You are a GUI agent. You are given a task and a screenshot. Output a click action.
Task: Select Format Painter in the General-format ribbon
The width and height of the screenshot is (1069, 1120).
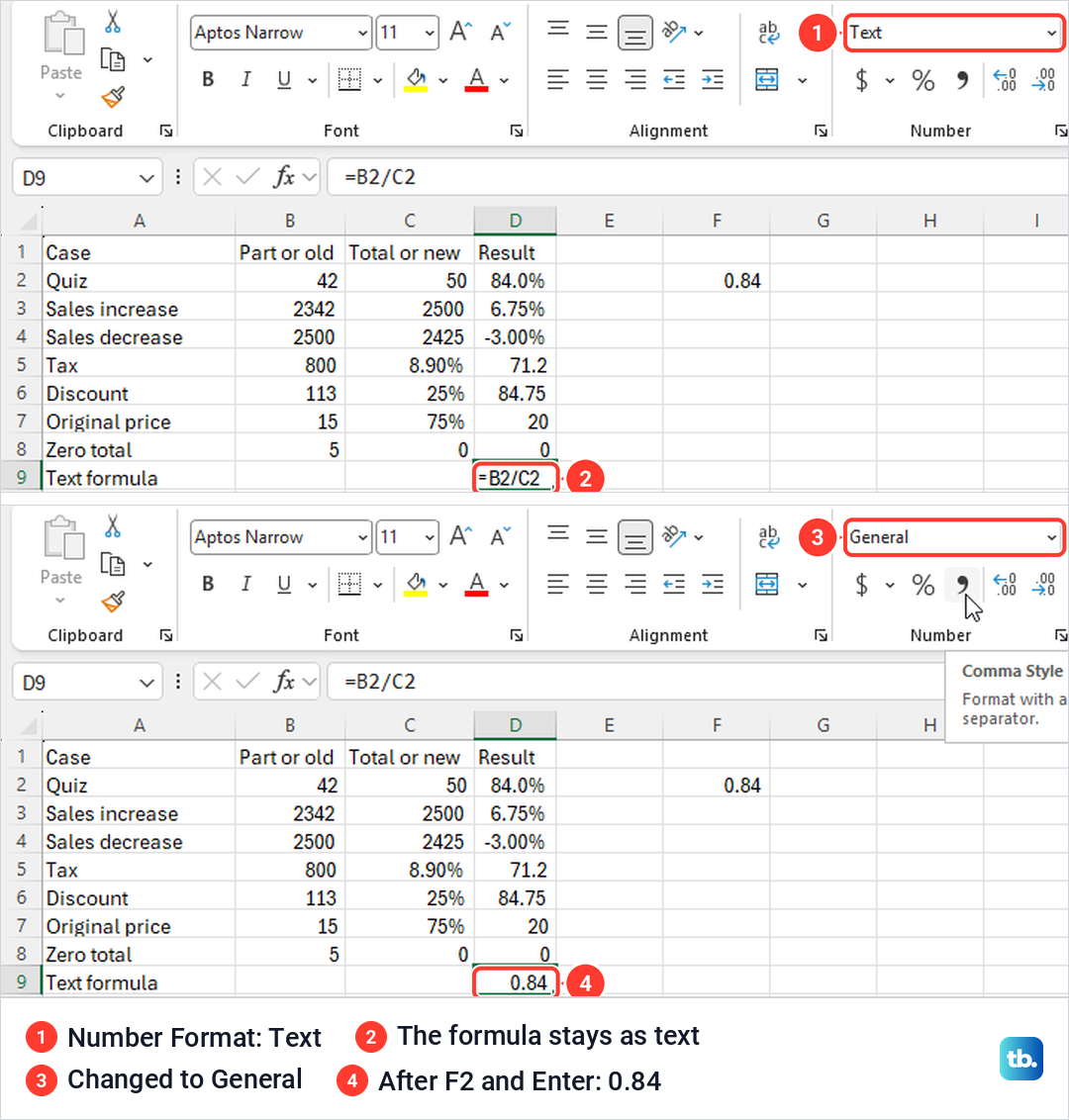(x=113, y=601)
